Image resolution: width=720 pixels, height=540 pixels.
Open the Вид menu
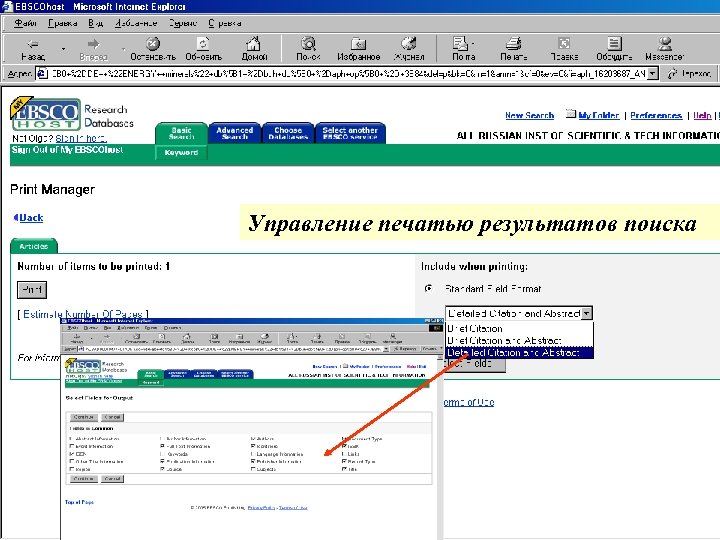pyautogui.click(x=96, y=23)
